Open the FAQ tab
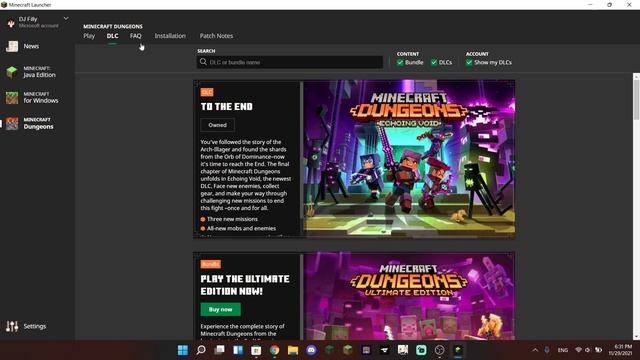This screenshot has width=640, height=360. pyautogui.click(x=136, y=36)
